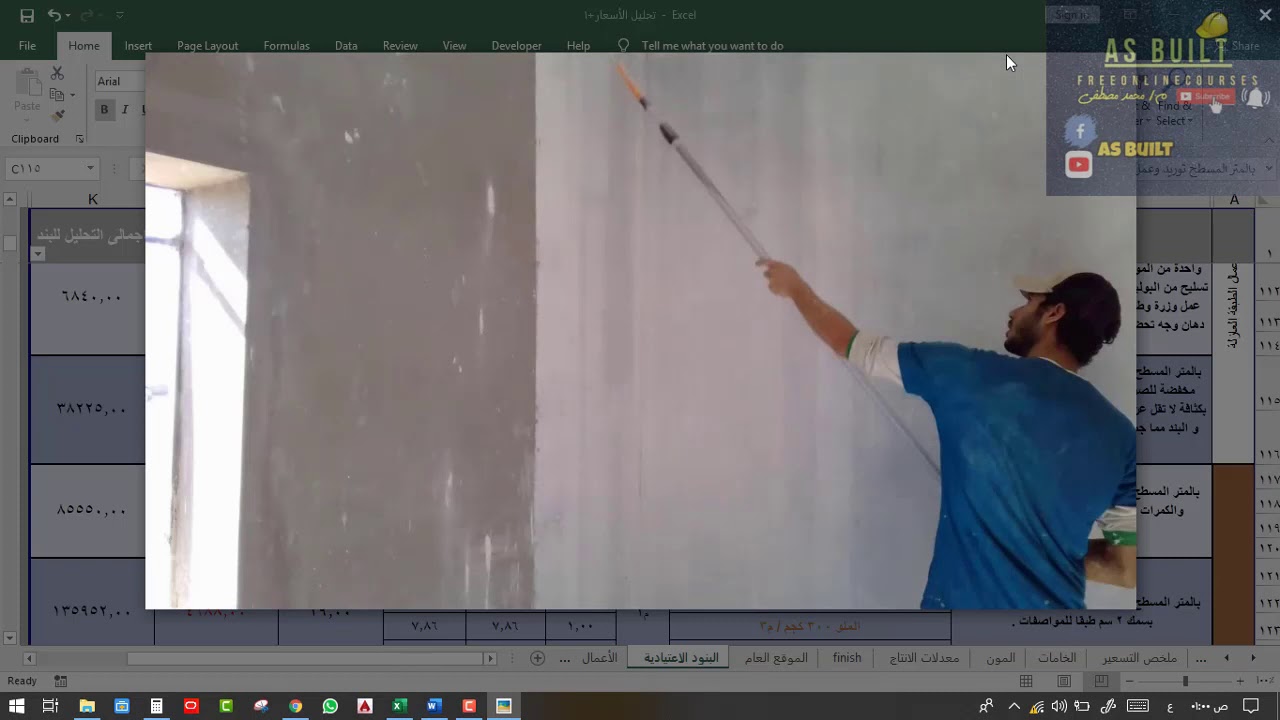Switch to the الأعمال sheet tab
Viewport: 1280px width, 720px height.
[600, 658]
